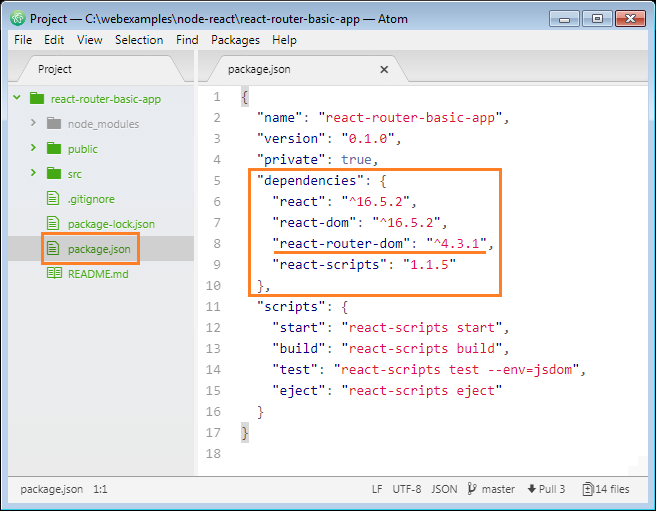The width and height of the screenshot is (656, 511).
Task: Click the "name" key on line 2
Action: click(279, 118)
